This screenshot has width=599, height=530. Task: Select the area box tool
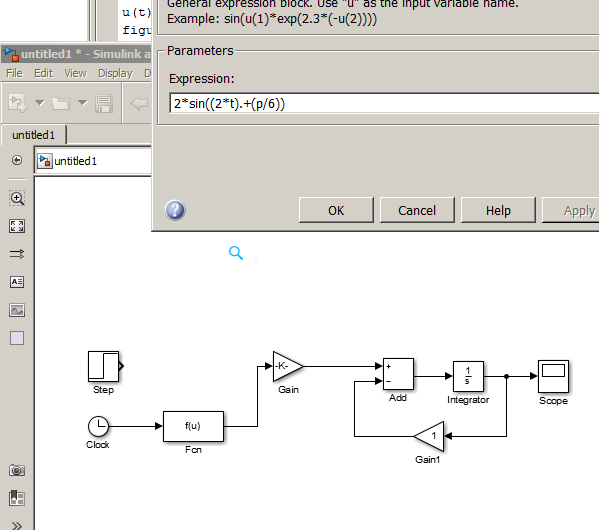[x=17, y=338]
